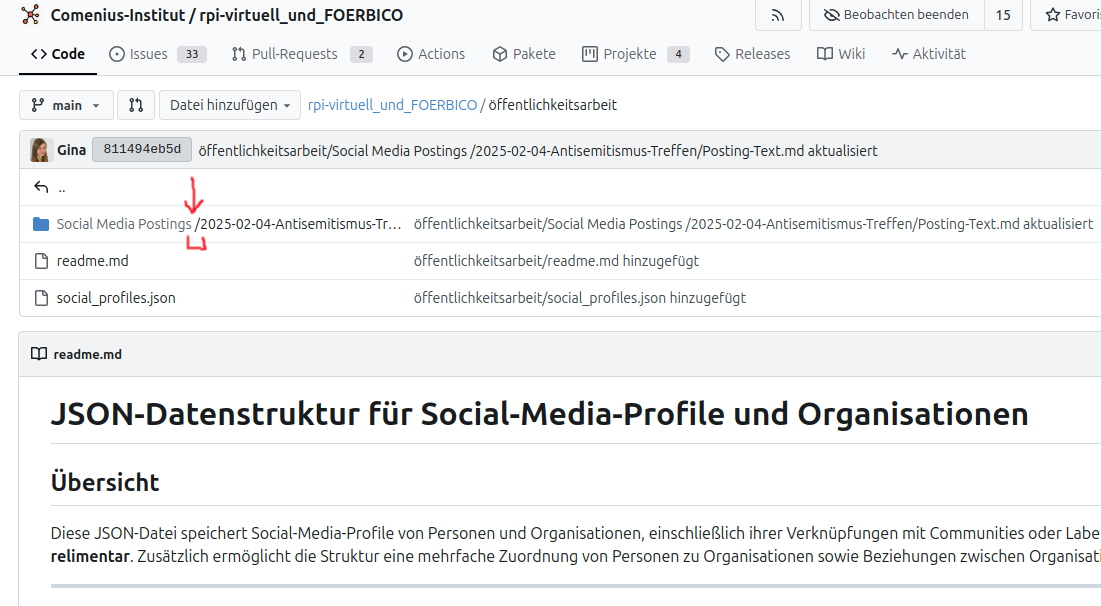The height and width of the screenshot is (606, 1101).
Task: Toggle watching with Beobachten beenden
Action: coord(896,15)
